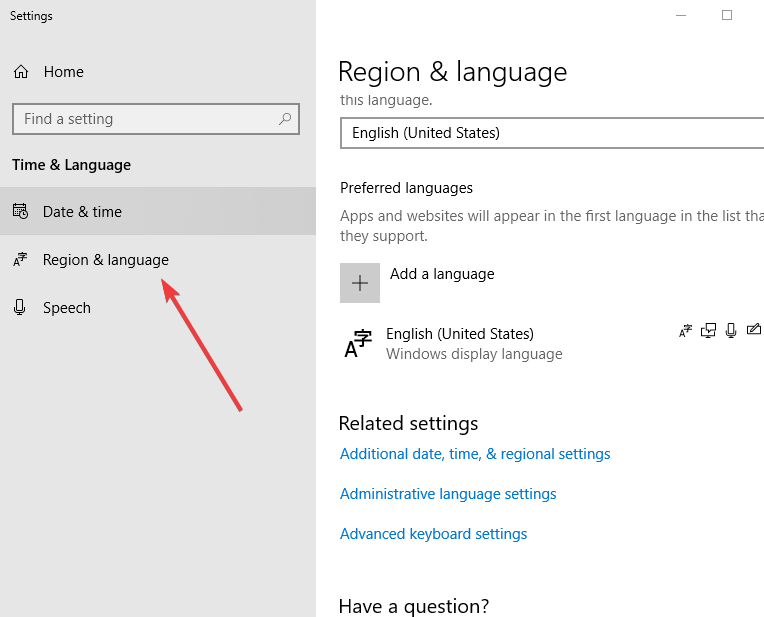
Task: Click the Speech microphone icon in sidebar
Action: (20, 308)
